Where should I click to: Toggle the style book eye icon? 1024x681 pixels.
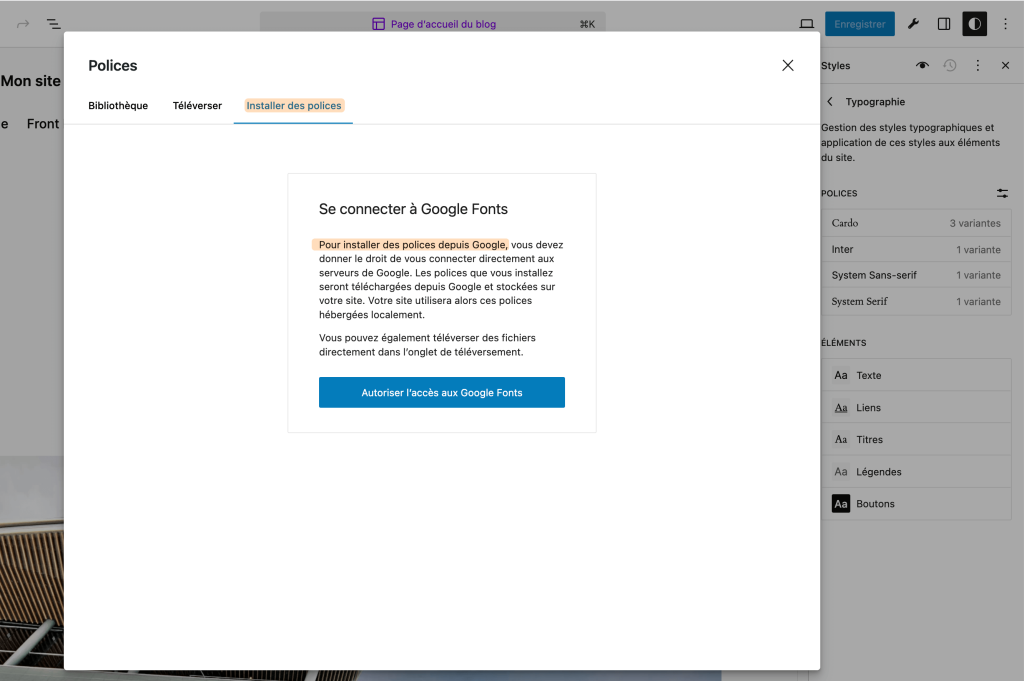(x=922, y=65)
